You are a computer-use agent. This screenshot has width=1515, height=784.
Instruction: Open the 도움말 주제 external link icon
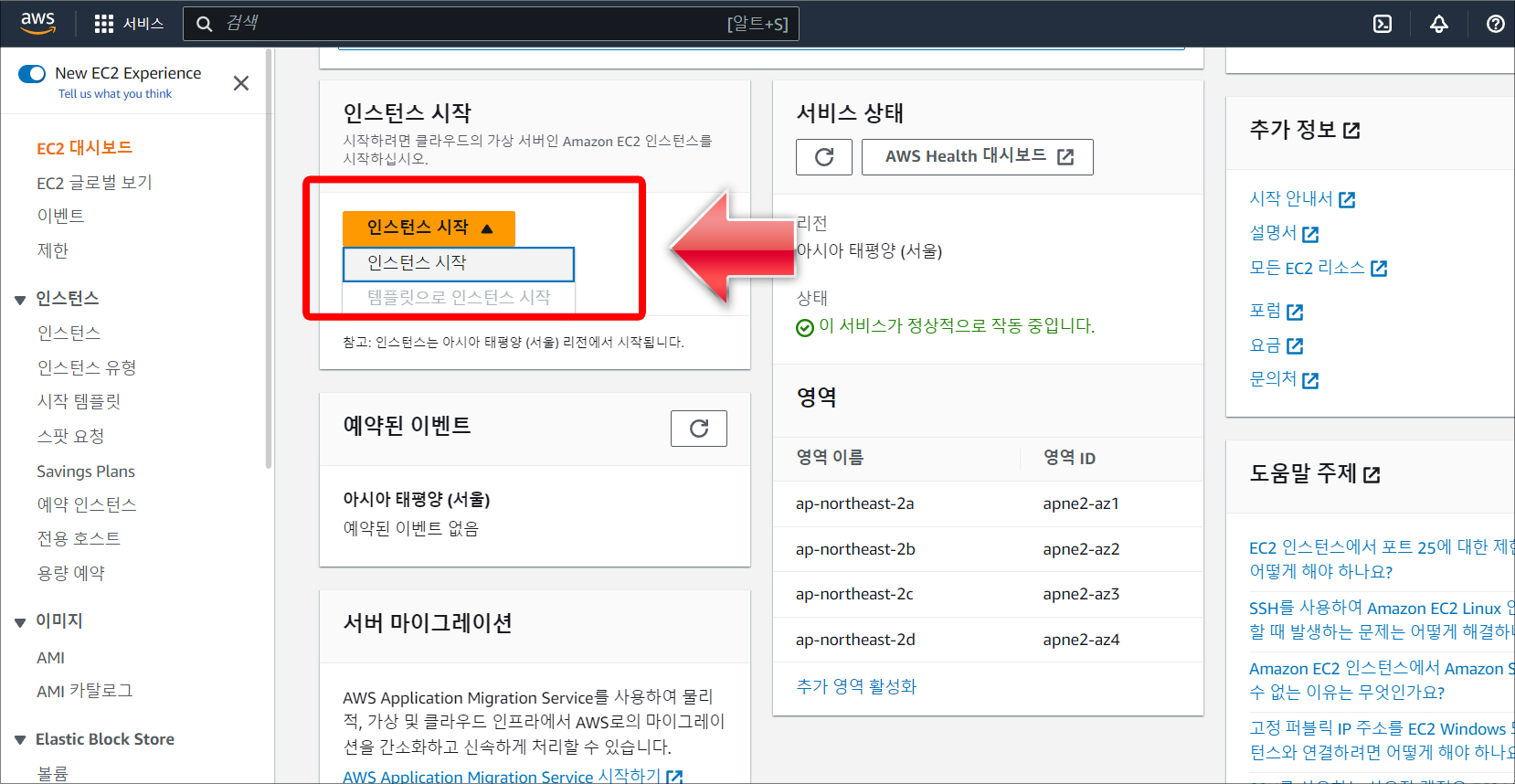click(x=1372, y=474)
